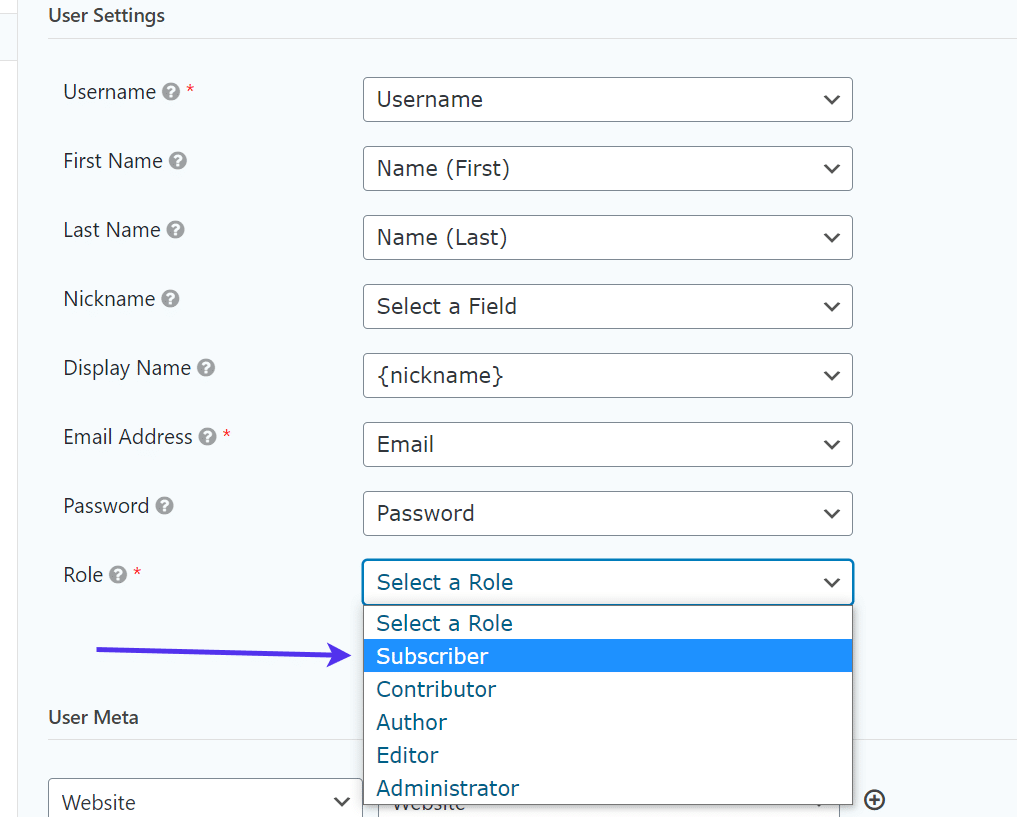This screenshot has width=1017, height=817.
Task: Add a new User Meta row with plus icon
Action: pos(875,799)
